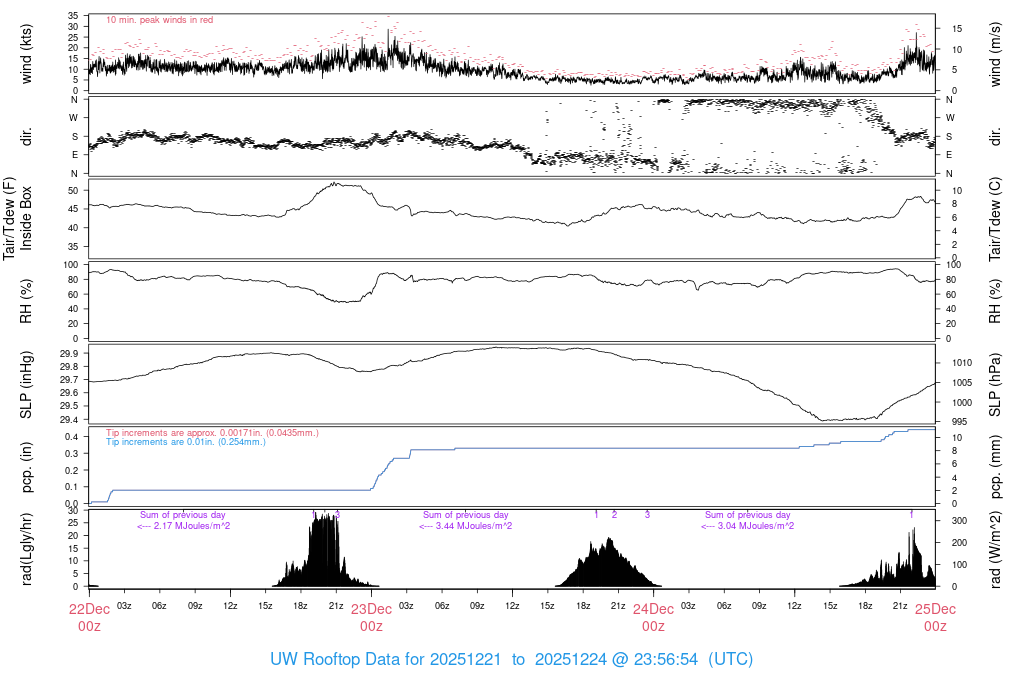This screenshot has width=1024, height=700.
Task: Click the '25Dec 00z' date label
Action: tap(935, 618)
